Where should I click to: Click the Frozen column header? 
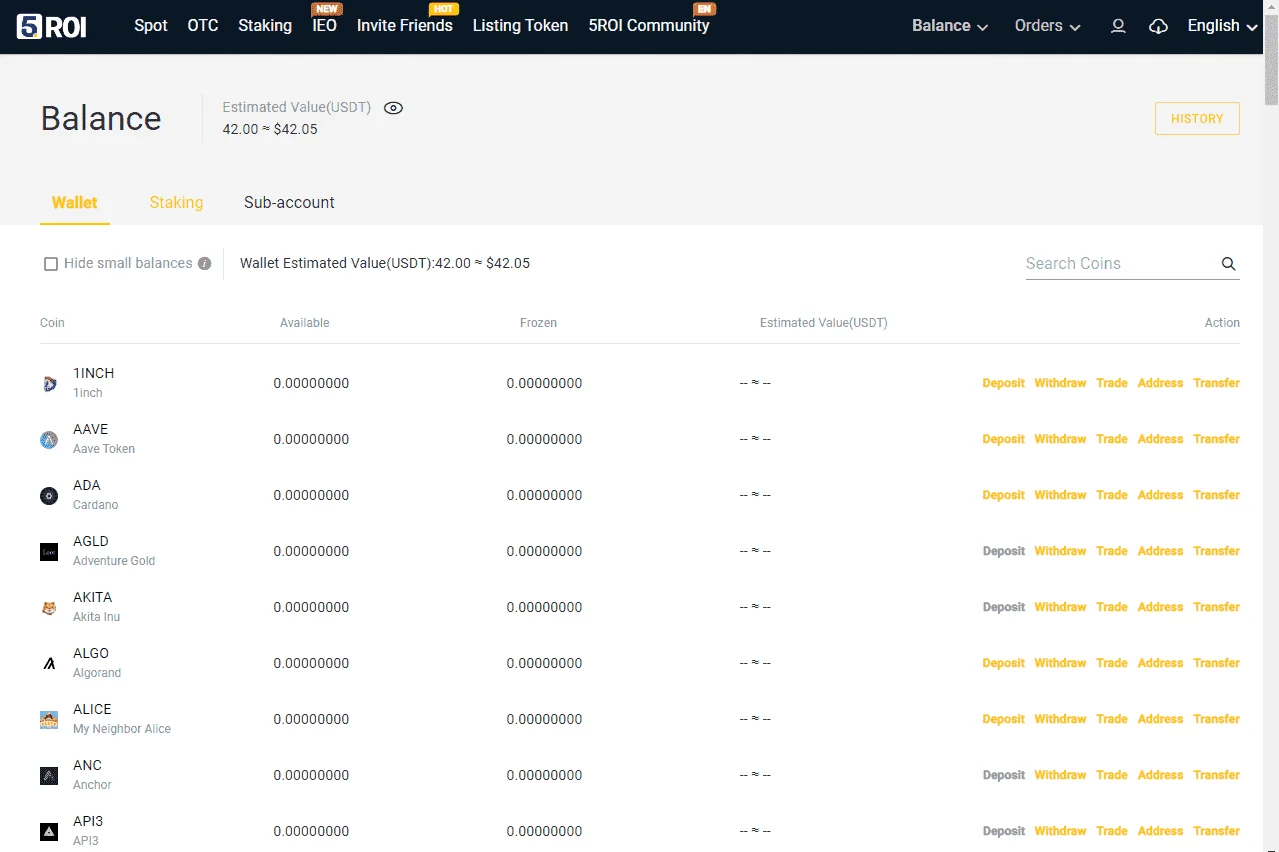pyautogui.click(x=538, y=323)
